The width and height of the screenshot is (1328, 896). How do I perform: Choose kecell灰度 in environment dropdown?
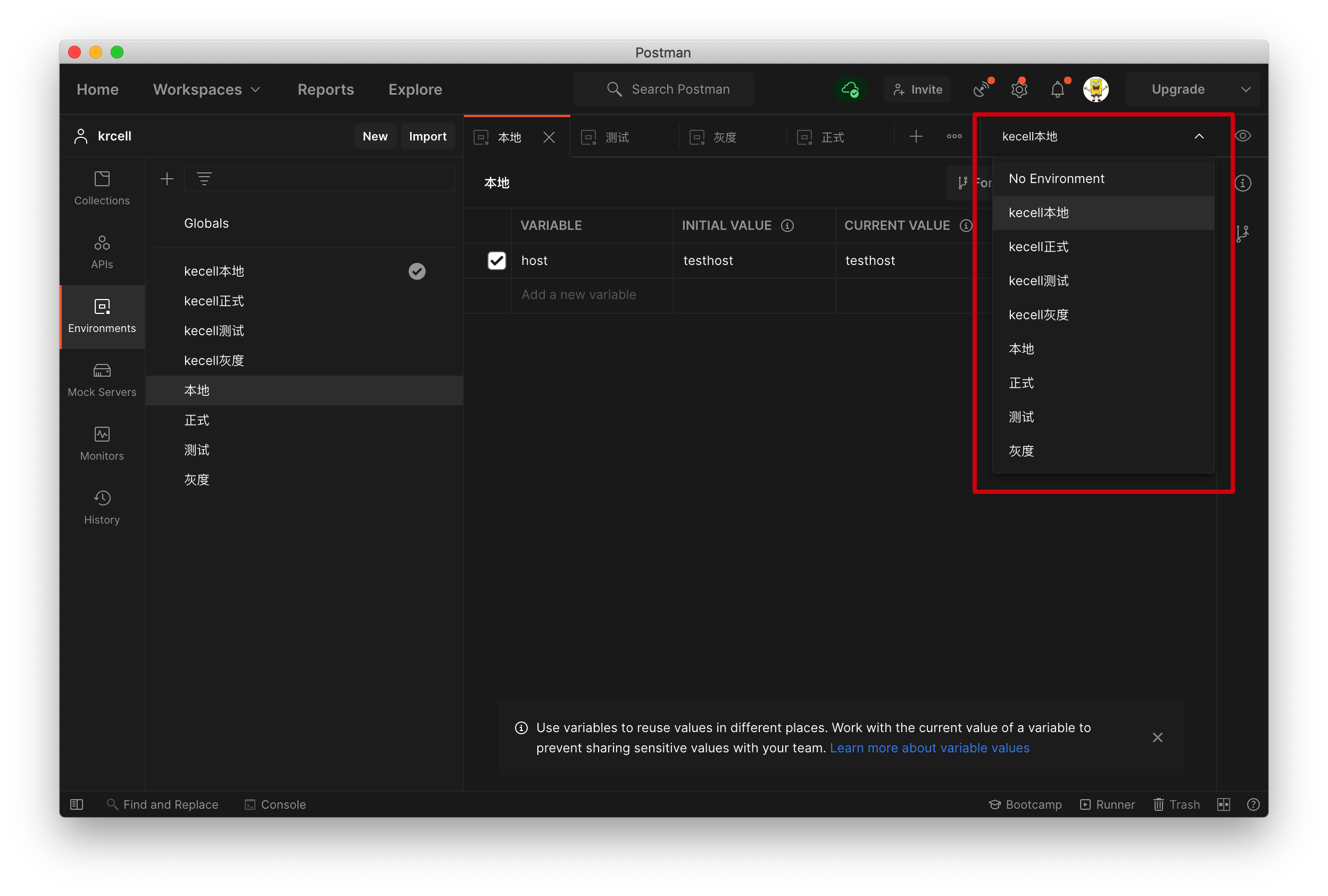click(x=1103, y=315)
